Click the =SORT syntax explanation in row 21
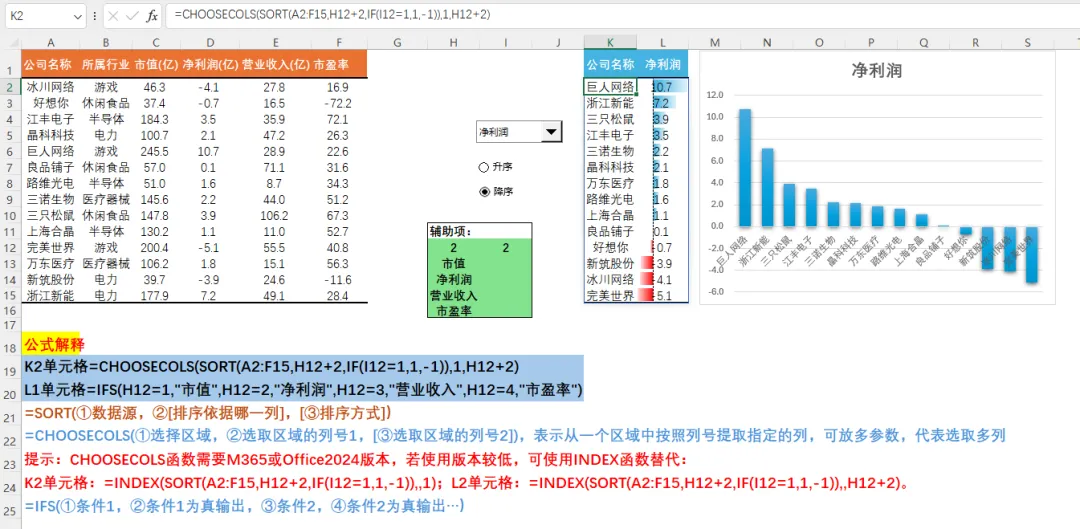This screenshot has width=1080, height=529. (x=207, y=413)
